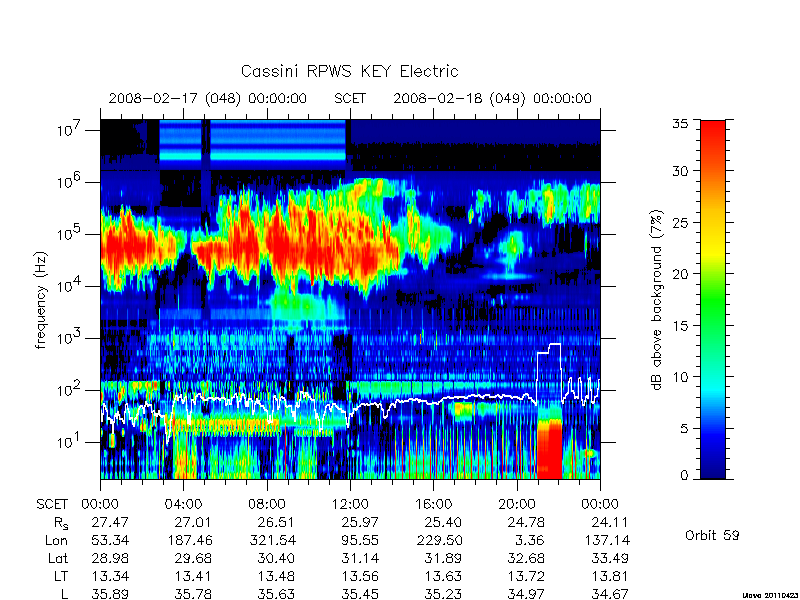Click the striped blue band near 10^7 Hz
The image size is (800, 600).
[x=253, y=145]
